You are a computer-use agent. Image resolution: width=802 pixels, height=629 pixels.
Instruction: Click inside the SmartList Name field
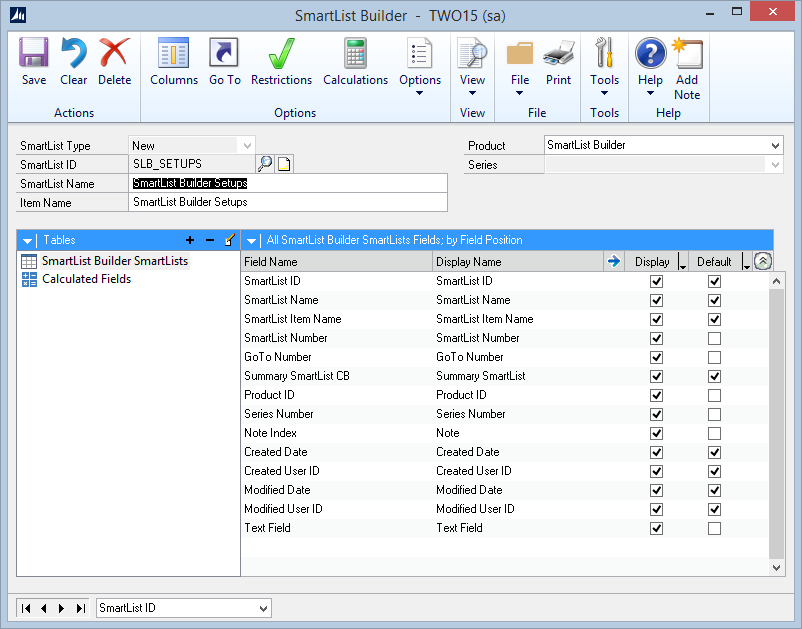(x=287, y=183)
